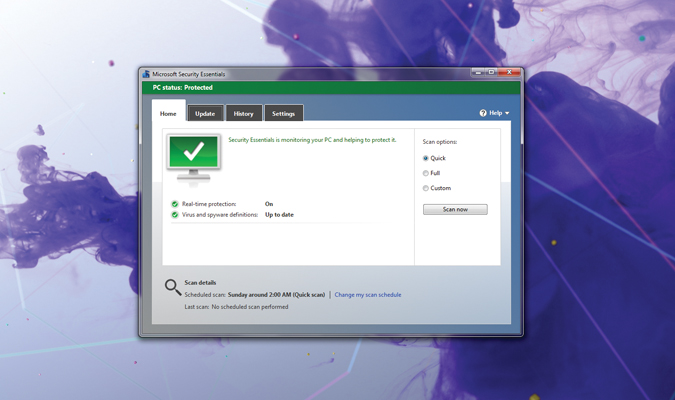Image resolution: width=675 pixels, height=400 pixels.
Task: Open the Change my scan schedule link
Action: pyautogui.click(x=368, y=295)
